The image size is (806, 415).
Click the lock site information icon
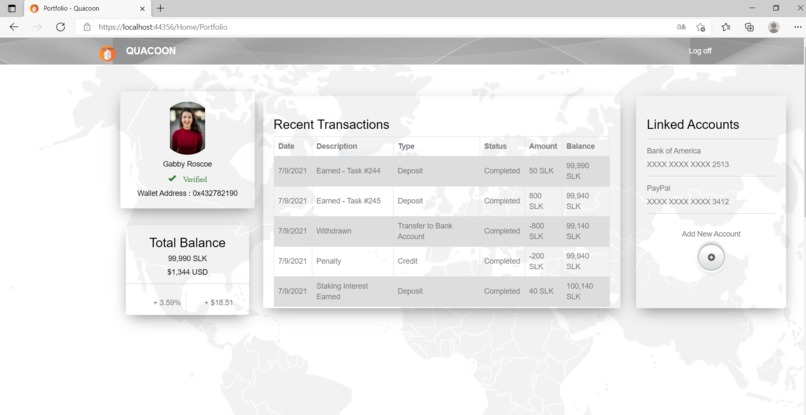coord(87,27)
